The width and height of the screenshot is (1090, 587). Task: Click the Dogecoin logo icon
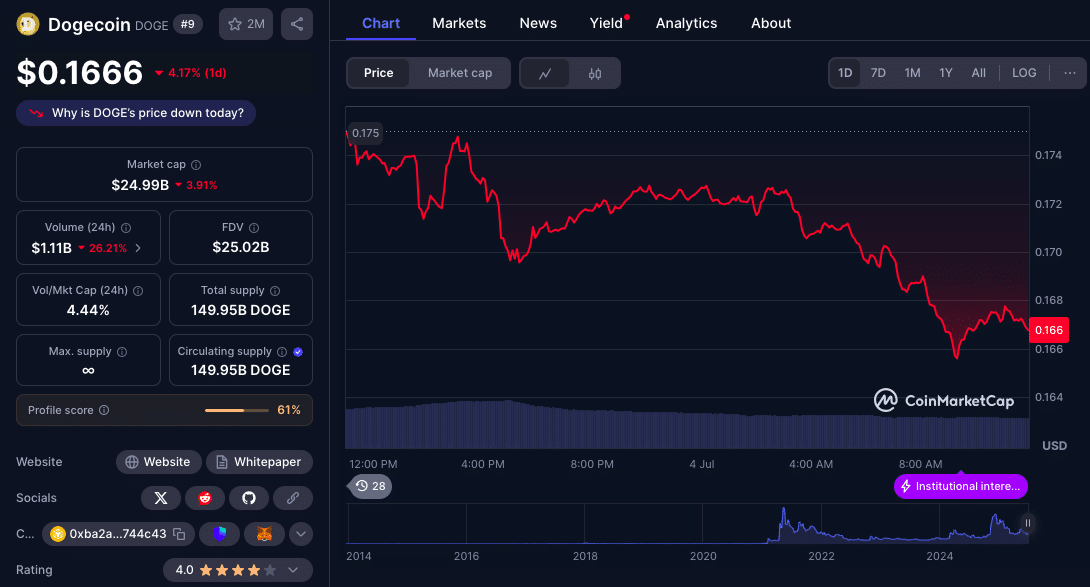click(28, 24)
